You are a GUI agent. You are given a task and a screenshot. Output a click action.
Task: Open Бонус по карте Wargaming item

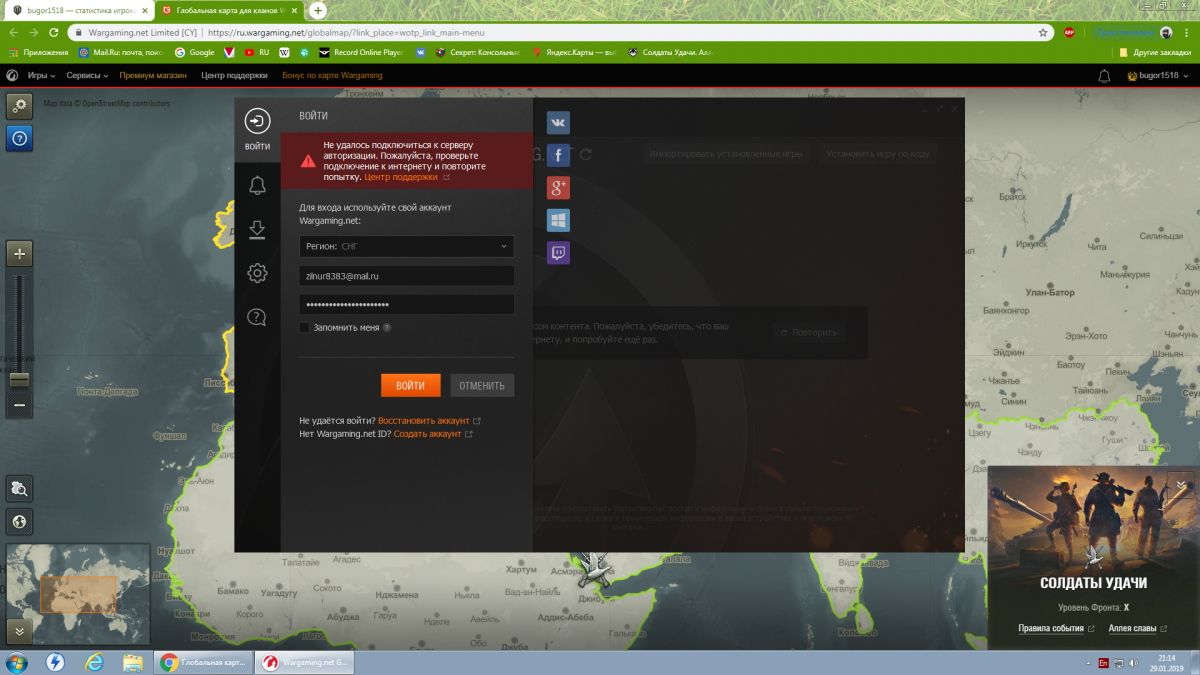pyautogui.click(x=332, y=75)
